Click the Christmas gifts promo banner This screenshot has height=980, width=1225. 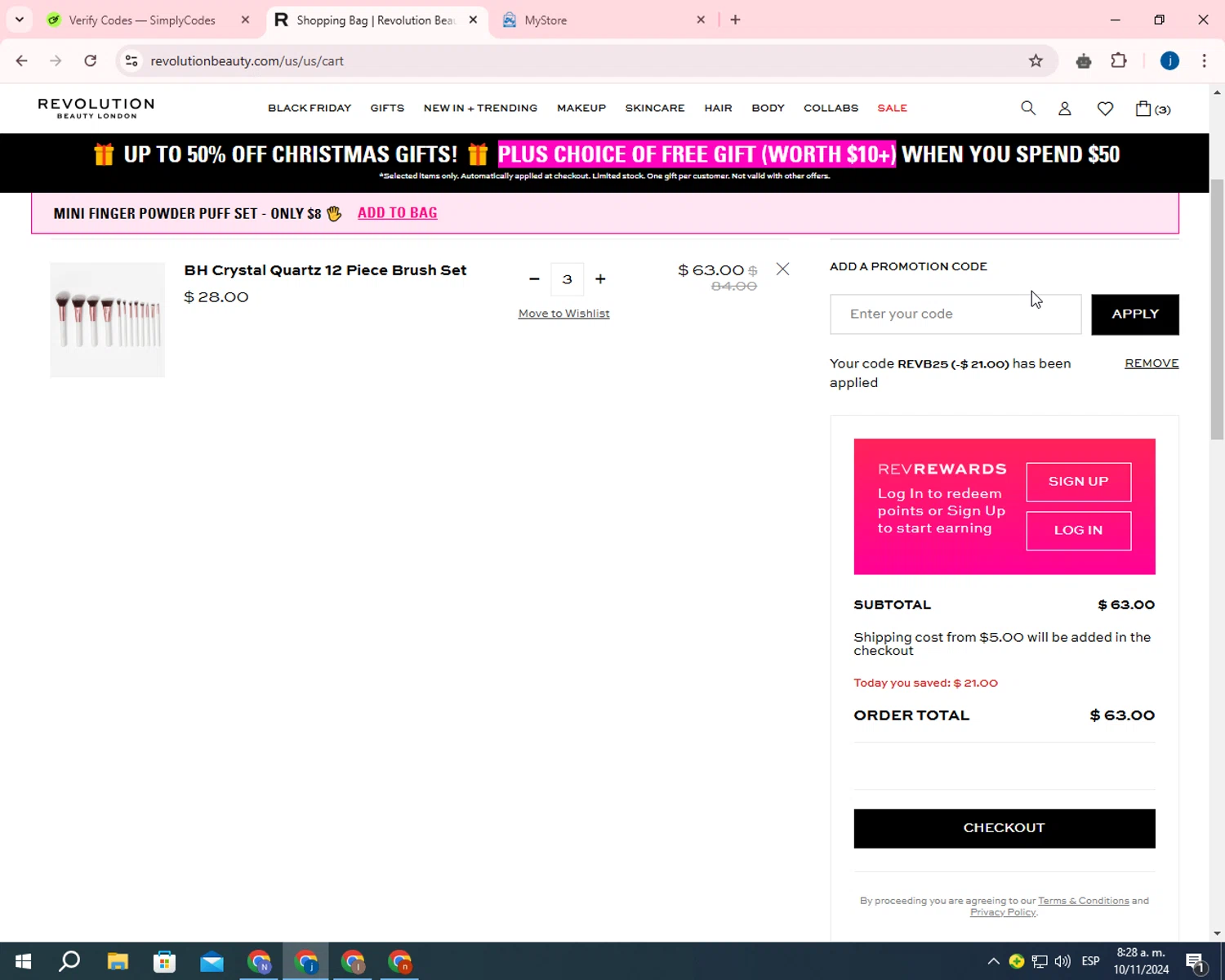(604, 162)
